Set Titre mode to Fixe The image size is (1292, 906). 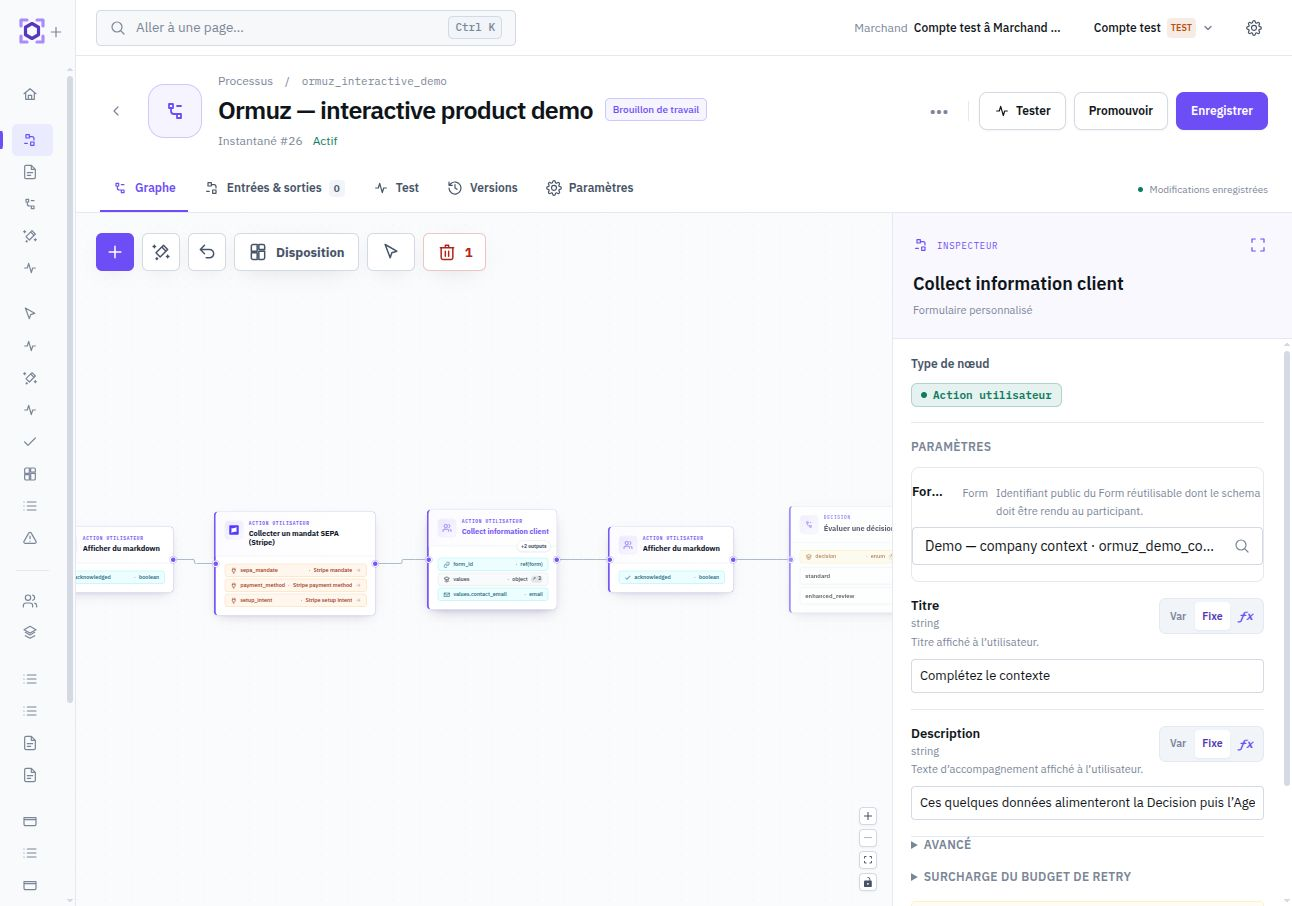coord(1212,616)
